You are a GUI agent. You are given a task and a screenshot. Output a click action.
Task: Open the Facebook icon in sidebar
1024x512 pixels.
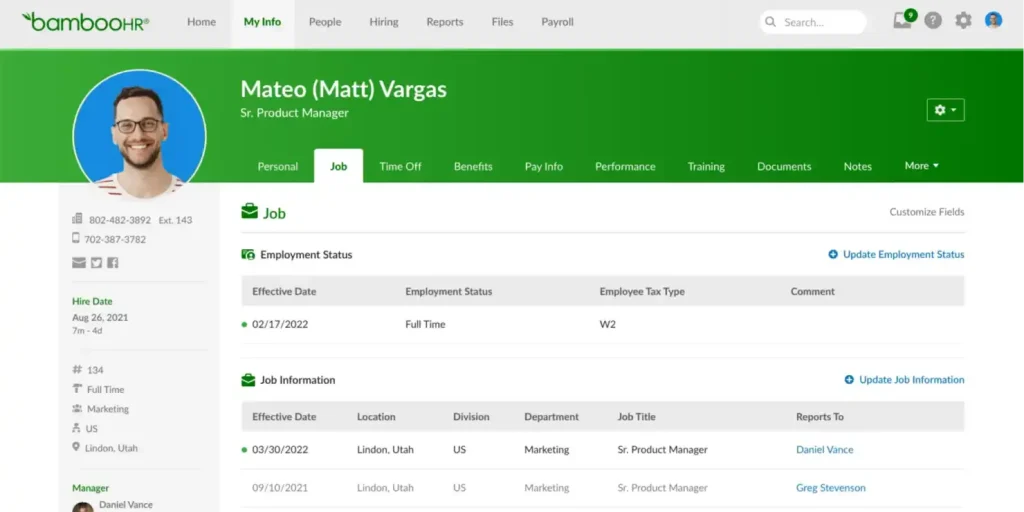113,263
